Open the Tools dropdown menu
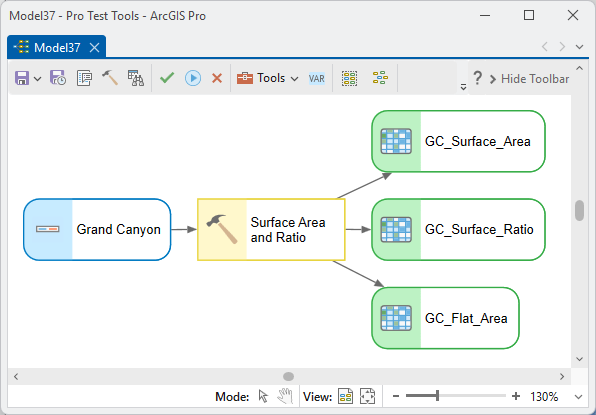The image size is (596, 415). click(295, 79)
